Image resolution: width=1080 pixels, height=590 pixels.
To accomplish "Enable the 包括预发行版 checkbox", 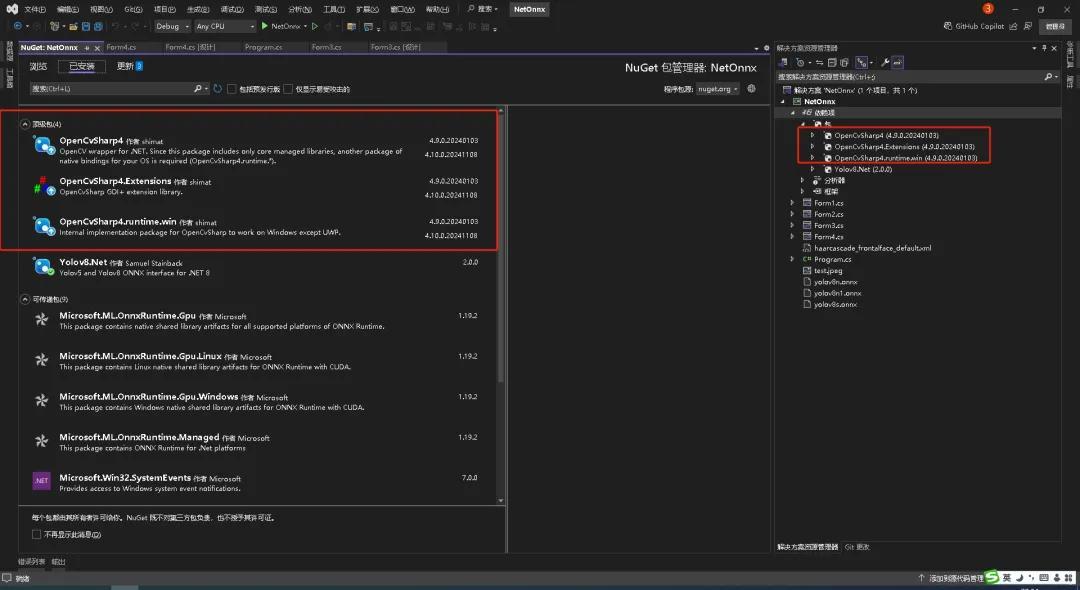I will click(x=231, y=87).
